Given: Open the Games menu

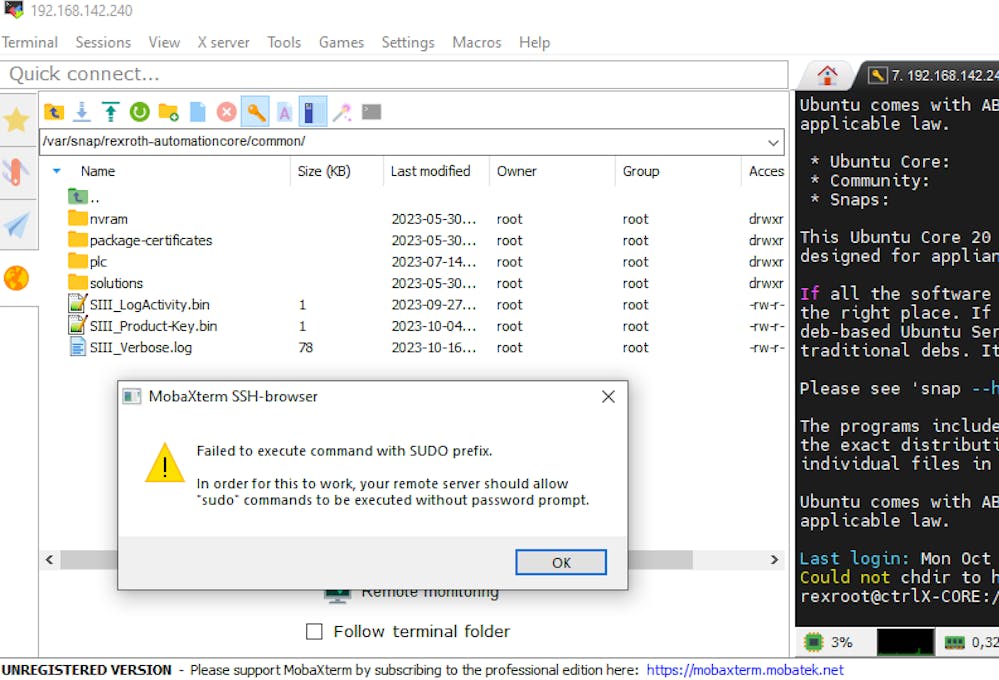Looking at the screenshot, I should coord(341,42).
